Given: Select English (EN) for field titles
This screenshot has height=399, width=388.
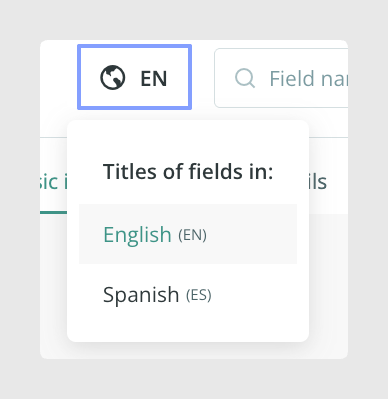Looking at the screenshot, I should [x=188, y=234].
